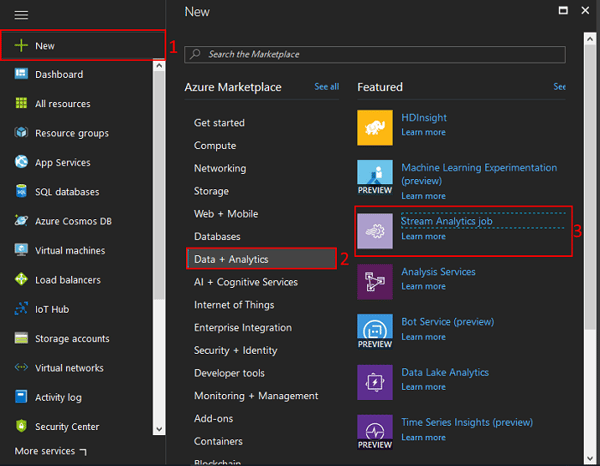Click the IoT Hub icon
The image size is (600, 466).
click(21, 308)
